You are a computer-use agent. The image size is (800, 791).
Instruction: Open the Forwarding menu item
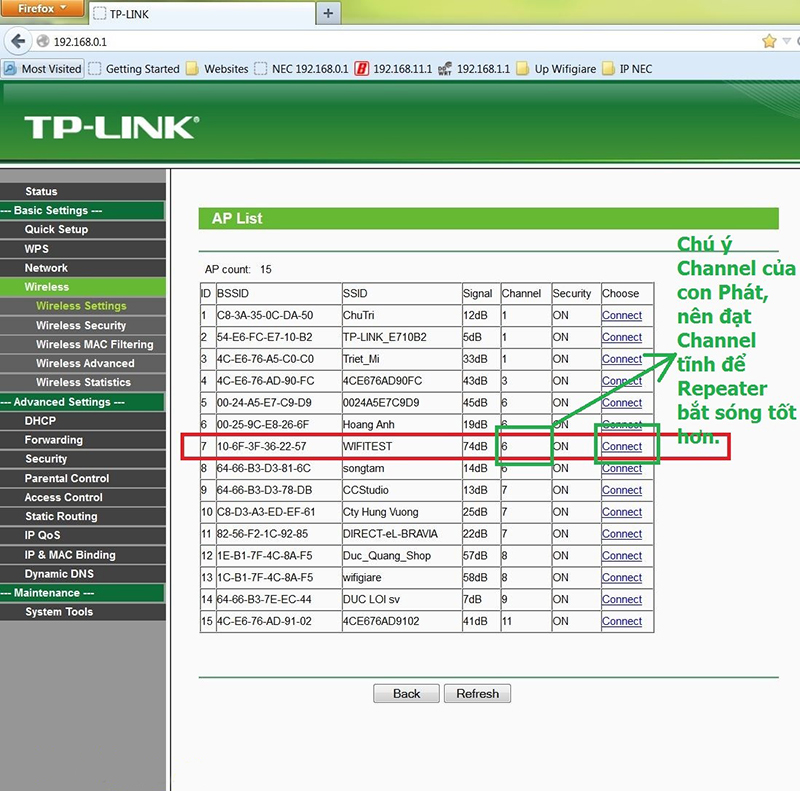click(x=83, y=440)
